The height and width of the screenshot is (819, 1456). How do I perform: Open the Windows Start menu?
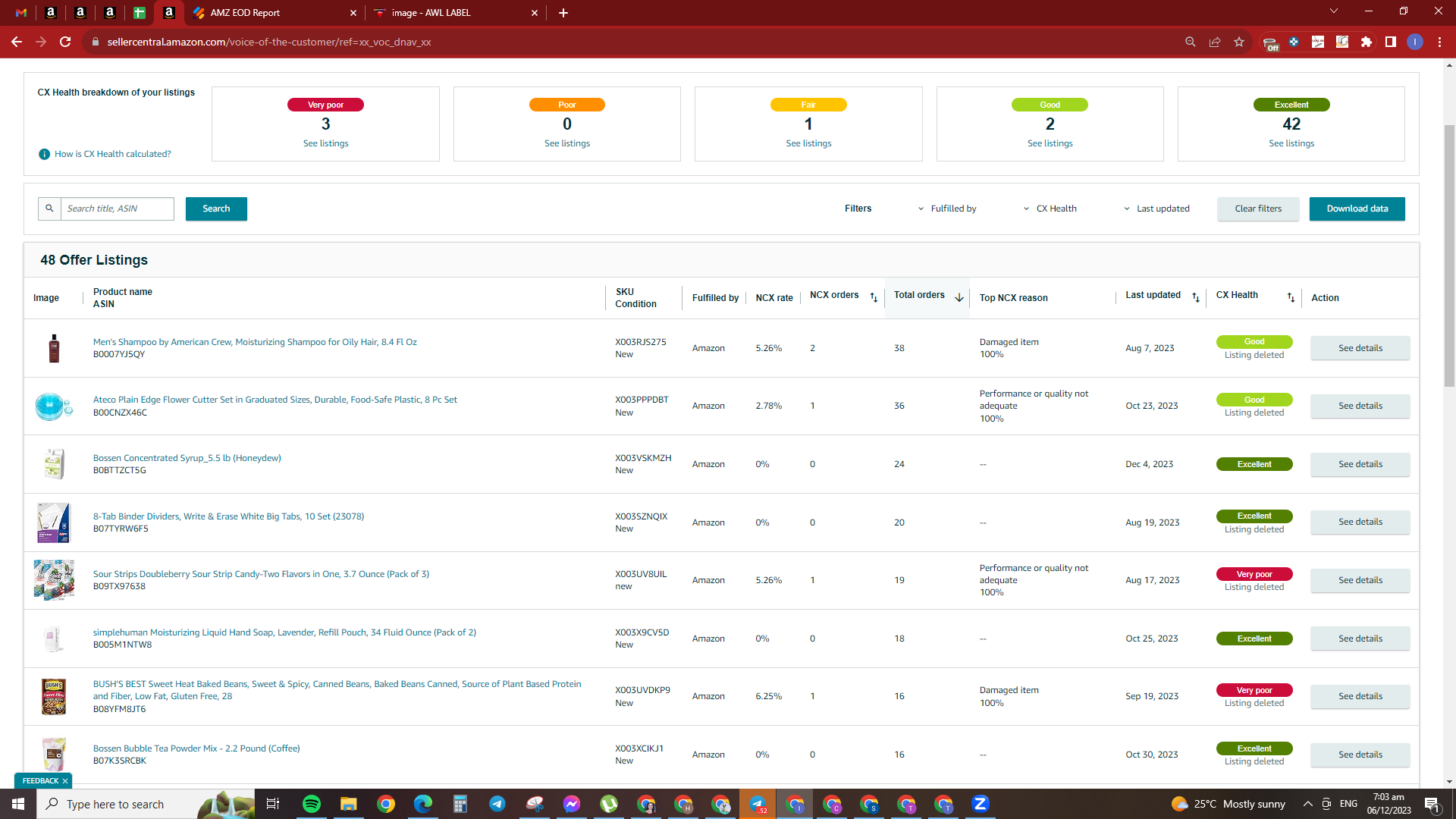(18, 804)
